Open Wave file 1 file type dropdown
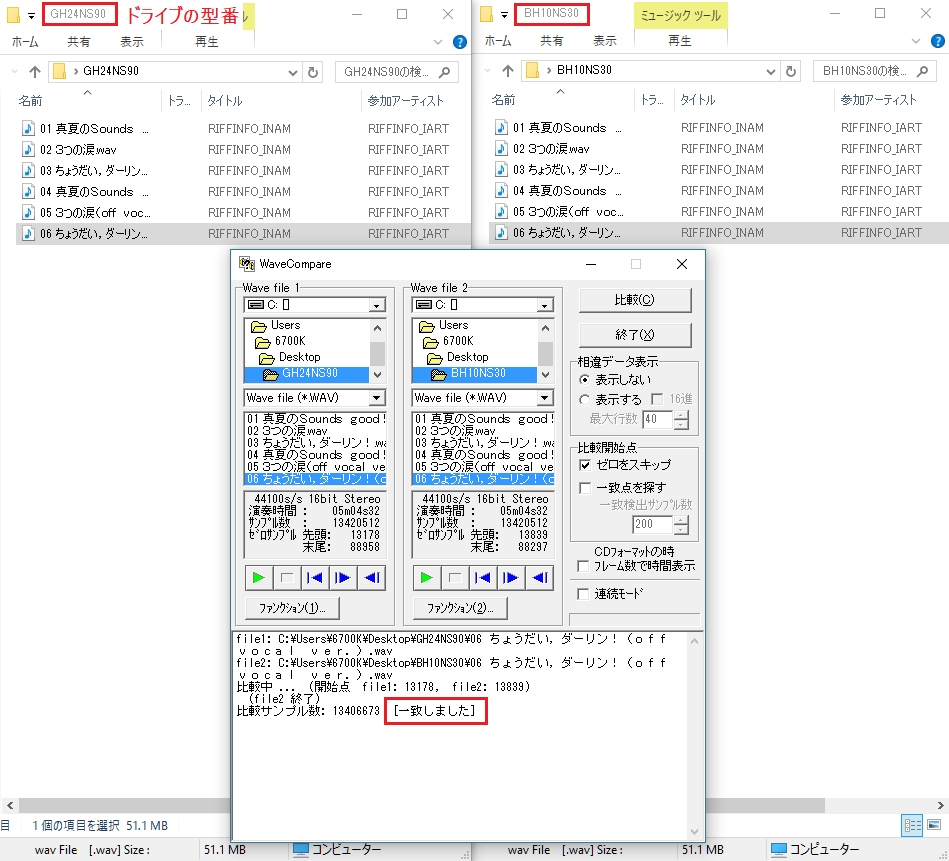This screenshot has width=949, height=861. tap(376, 398)
